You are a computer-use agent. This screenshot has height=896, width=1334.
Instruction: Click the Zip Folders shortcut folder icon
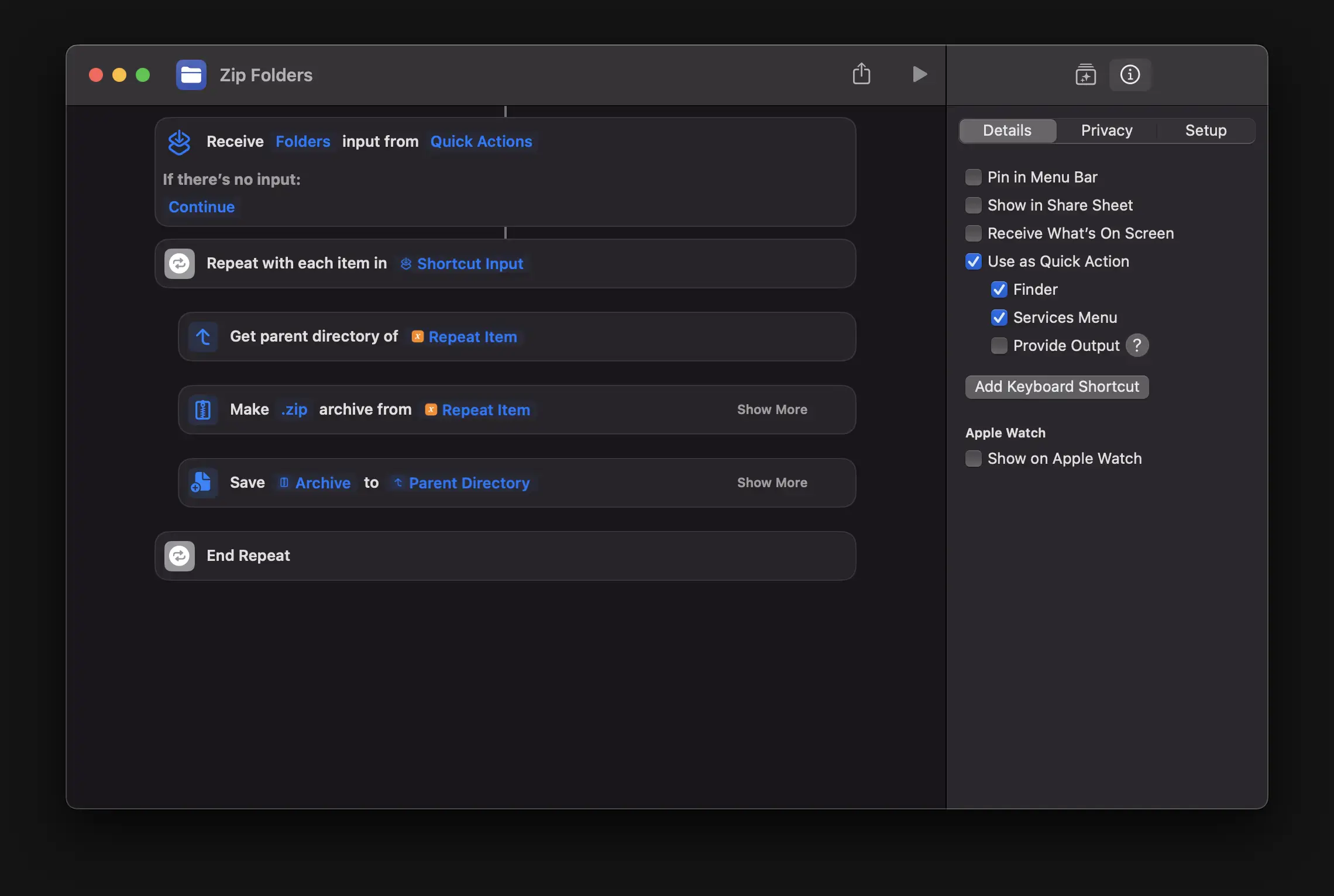(191, 75)
